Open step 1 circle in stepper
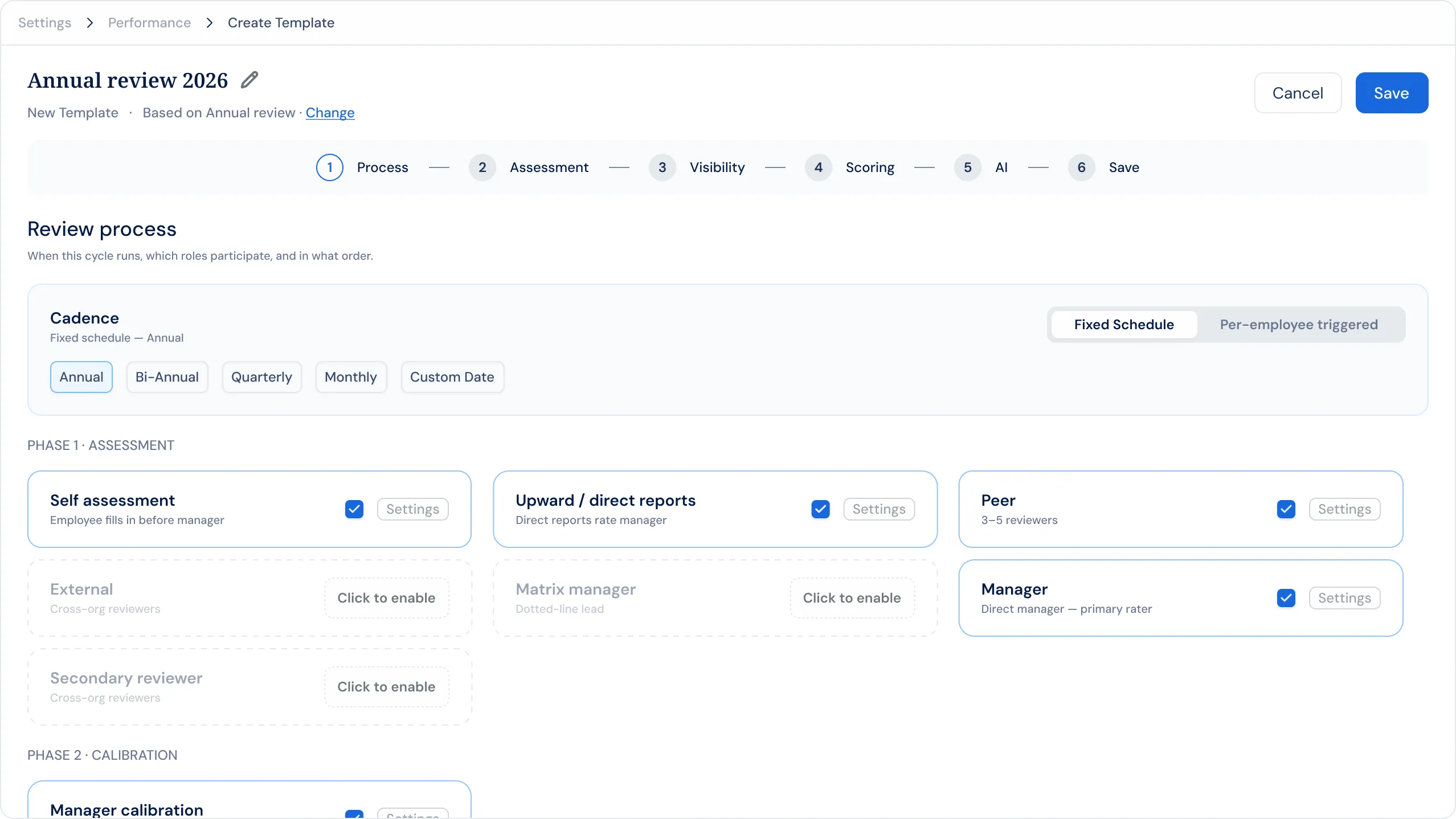1456x819 pixels. tap(330, 167)
